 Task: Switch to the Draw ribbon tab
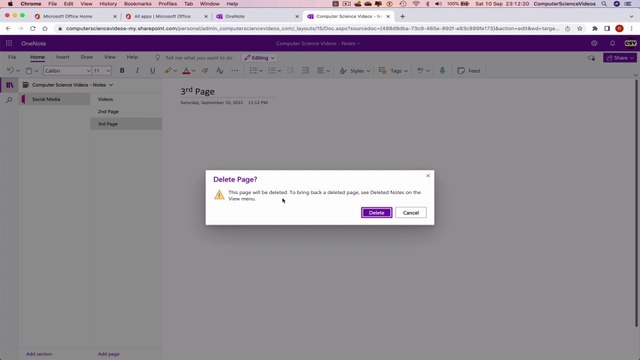(x=87, y=57)
